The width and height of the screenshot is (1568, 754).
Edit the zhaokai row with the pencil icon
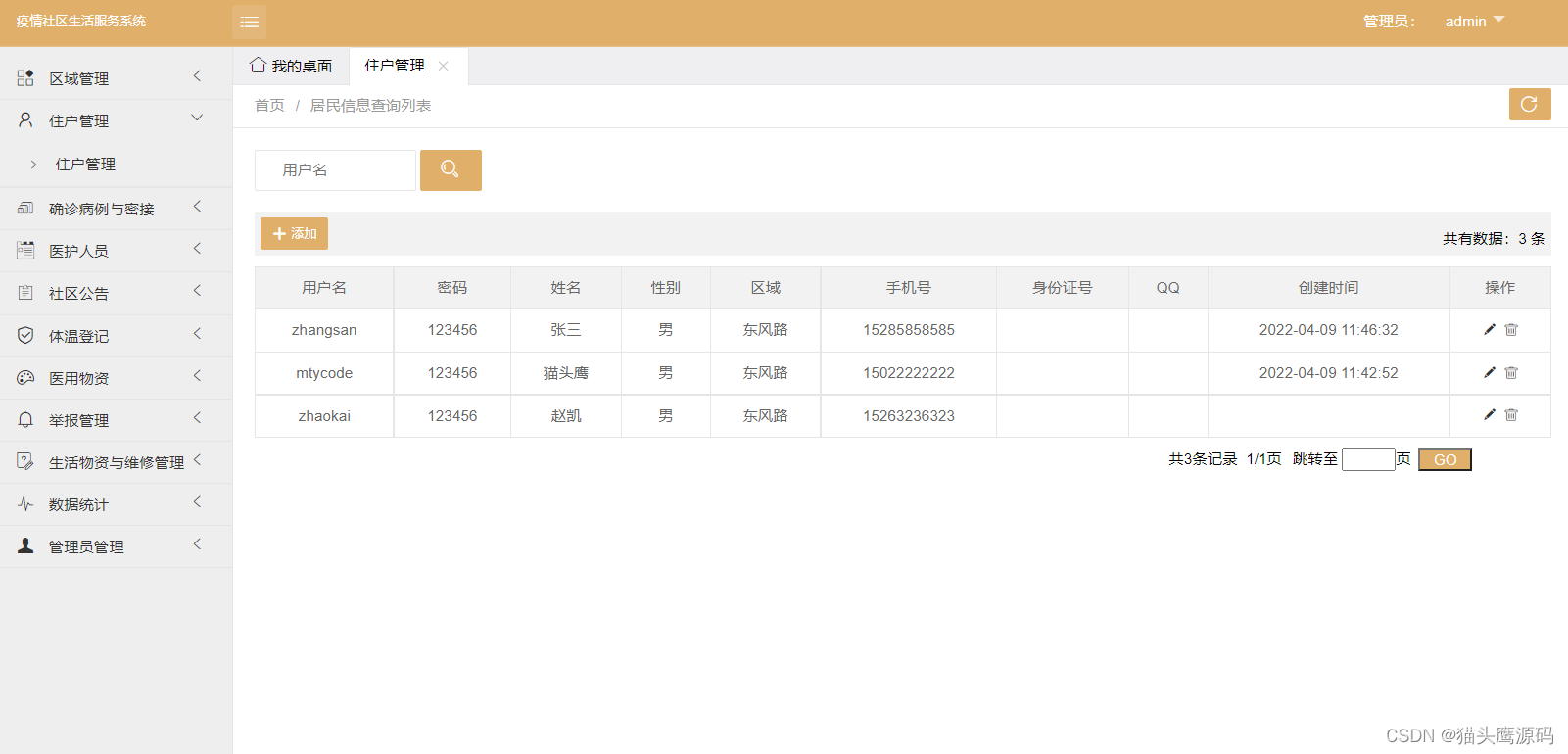pos(1489,415)
